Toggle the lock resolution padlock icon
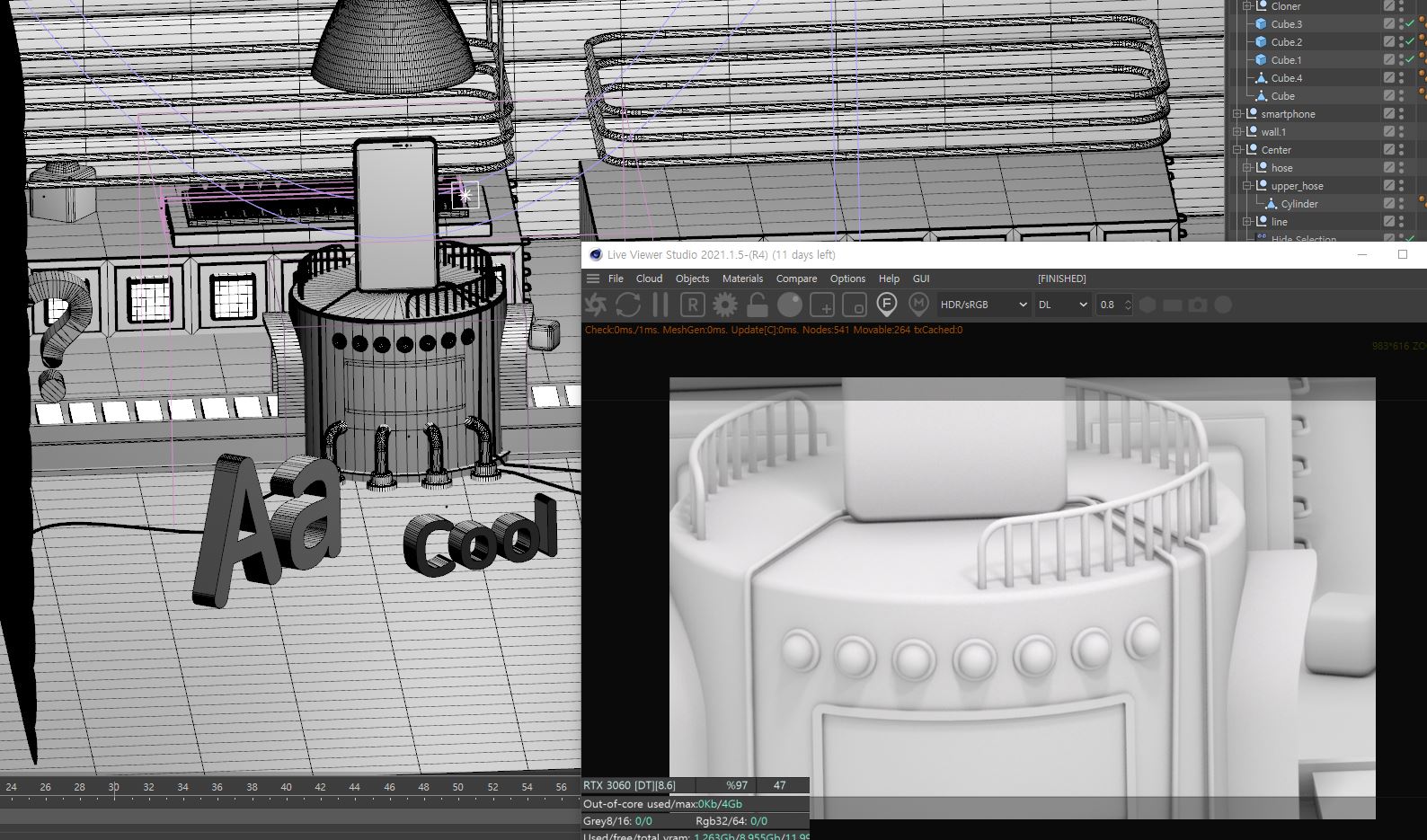 pyautogui.click(x=757, y=305)
